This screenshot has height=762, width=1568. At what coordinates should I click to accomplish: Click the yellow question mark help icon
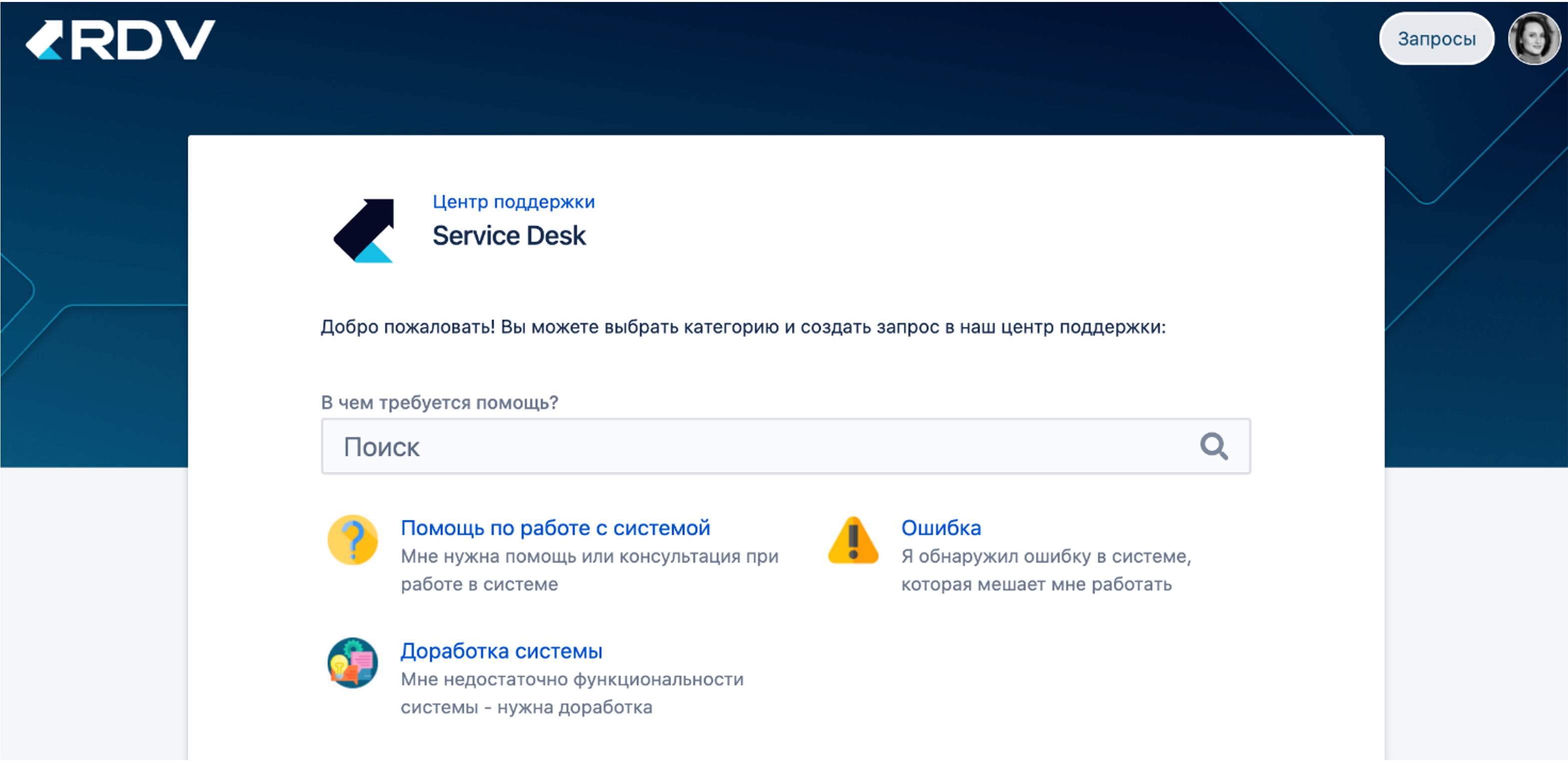click(x=353, y=540)
